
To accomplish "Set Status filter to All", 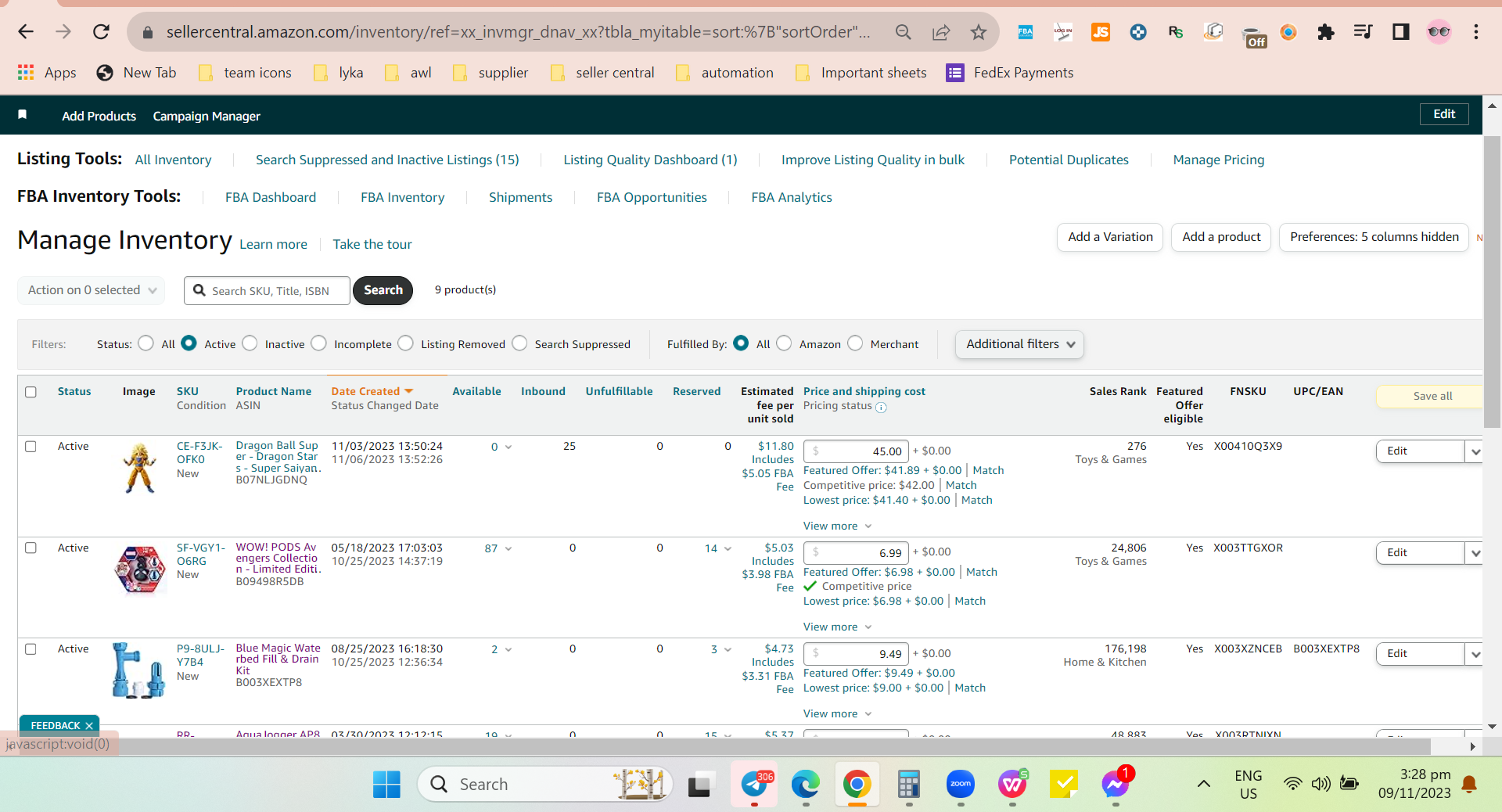I will (x=146, y=343).
